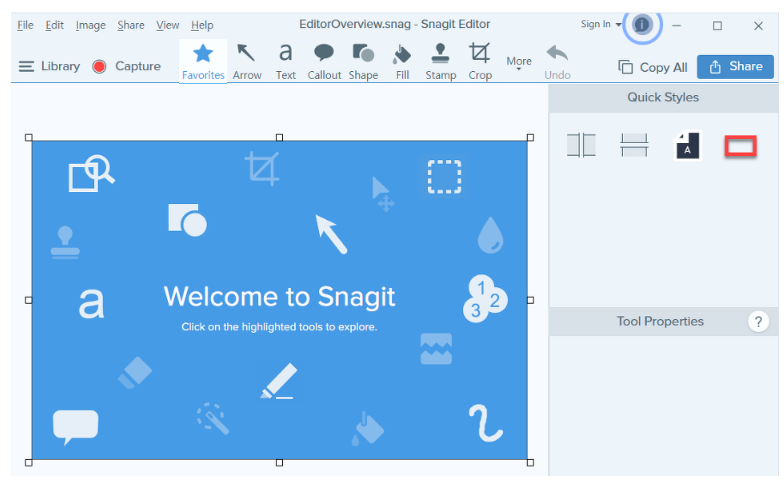Viewport: 784px width, 486px height.
Task: Select the Favorites star tool
Action: (203, 62)
